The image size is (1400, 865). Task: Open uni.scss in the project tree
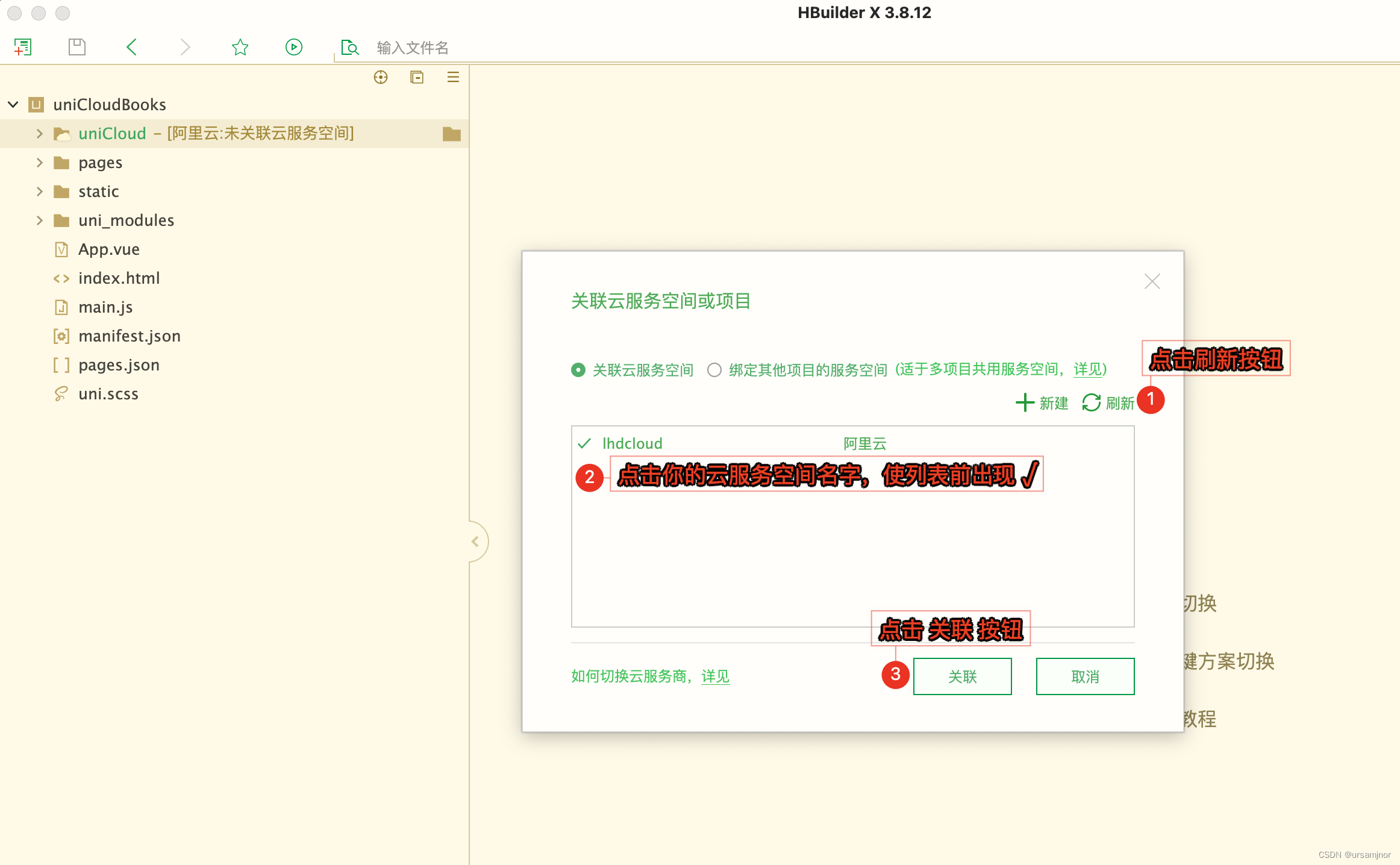click(x=108, y=394)
